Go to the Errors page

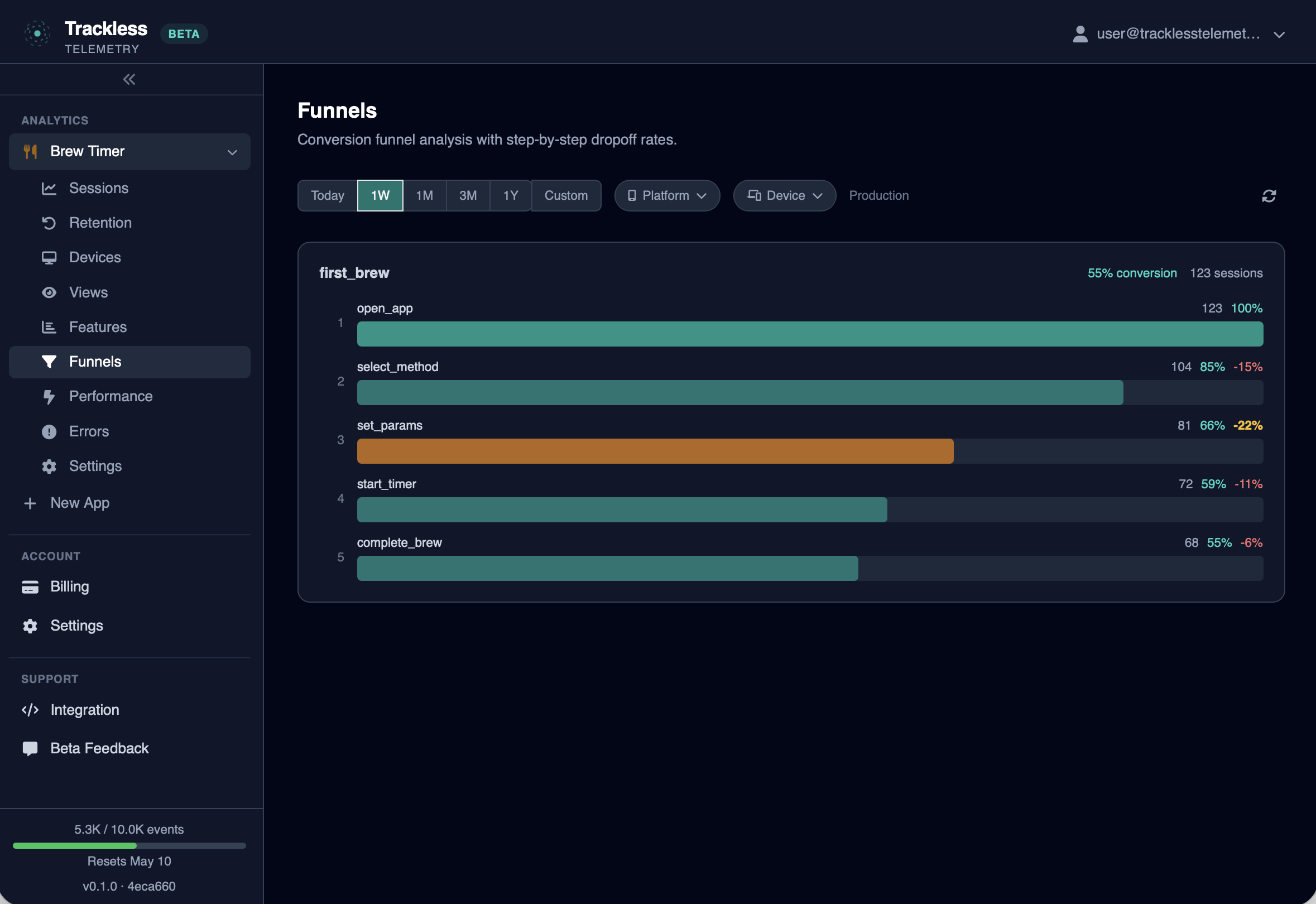[129, 431]
